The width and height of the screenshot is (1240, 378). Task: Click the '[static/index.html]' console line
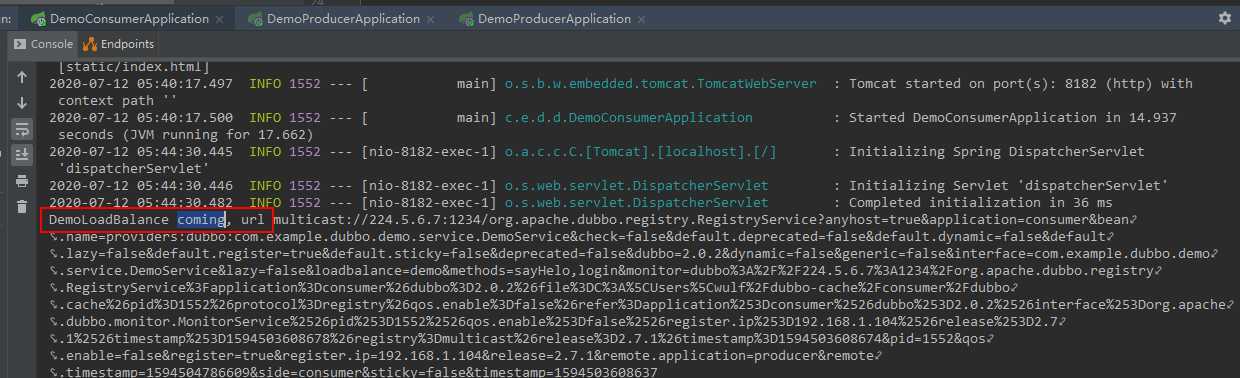pos(134,67)
